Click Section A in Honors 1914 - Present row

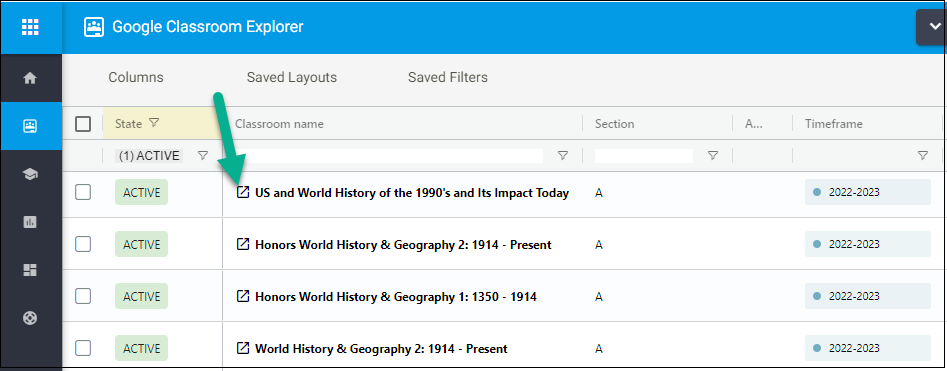click(x=599, y=245)
